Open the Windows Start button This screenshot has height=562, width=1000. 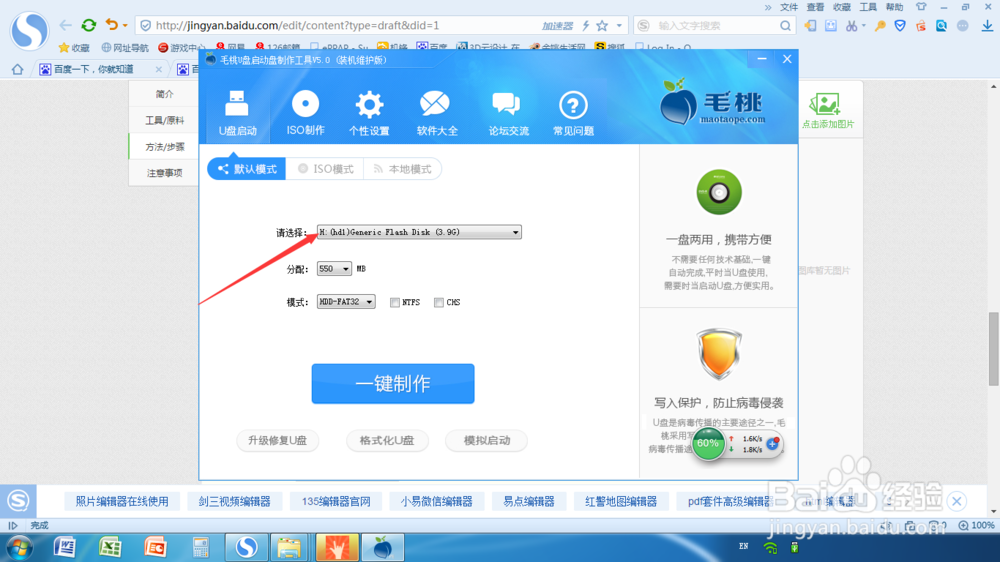click(x=20, y=547)
